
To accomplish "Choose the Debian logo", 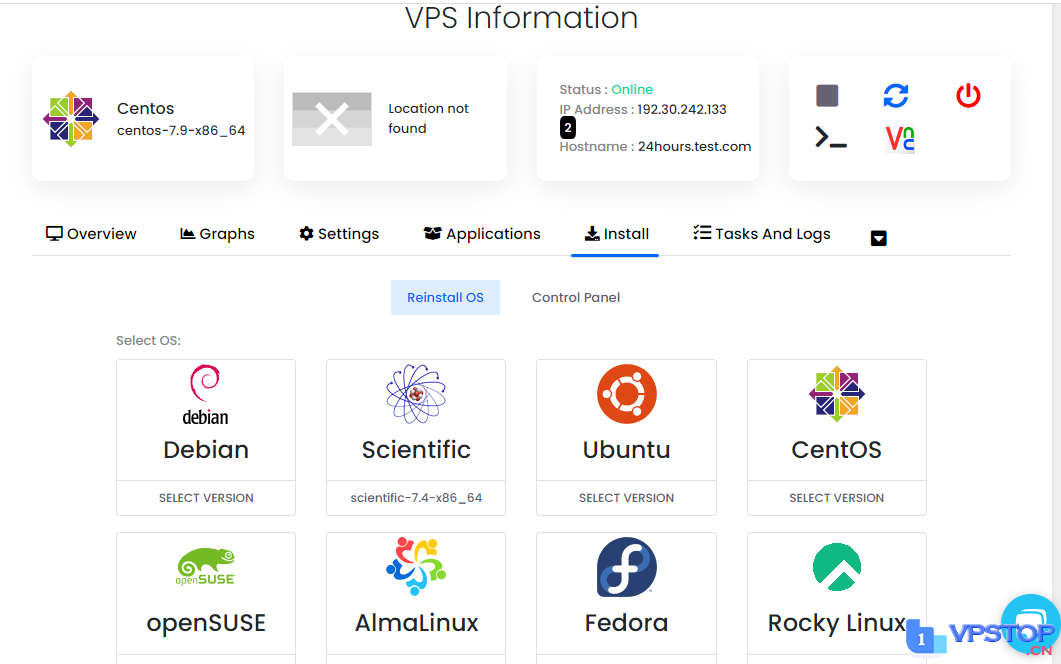I will (206, 395).
